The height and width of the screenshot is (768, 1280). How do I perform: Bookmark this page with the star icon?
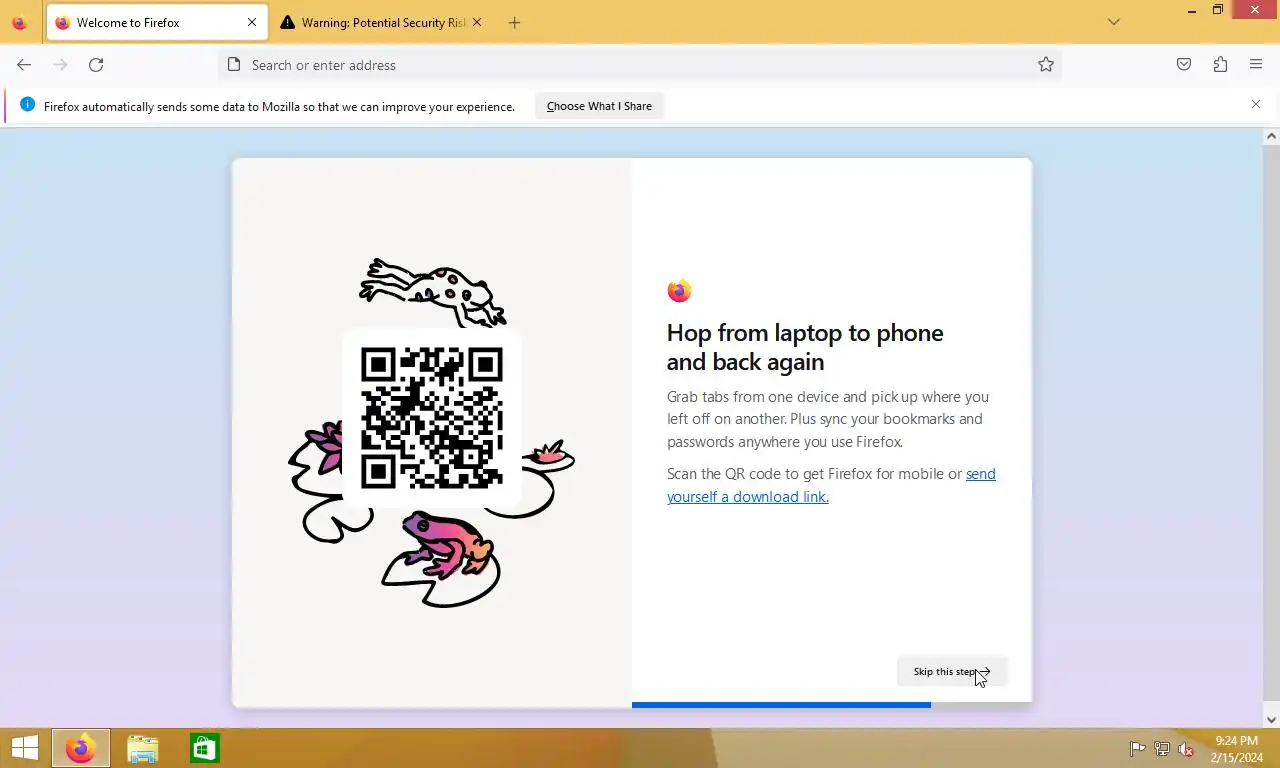[1046, 65]
